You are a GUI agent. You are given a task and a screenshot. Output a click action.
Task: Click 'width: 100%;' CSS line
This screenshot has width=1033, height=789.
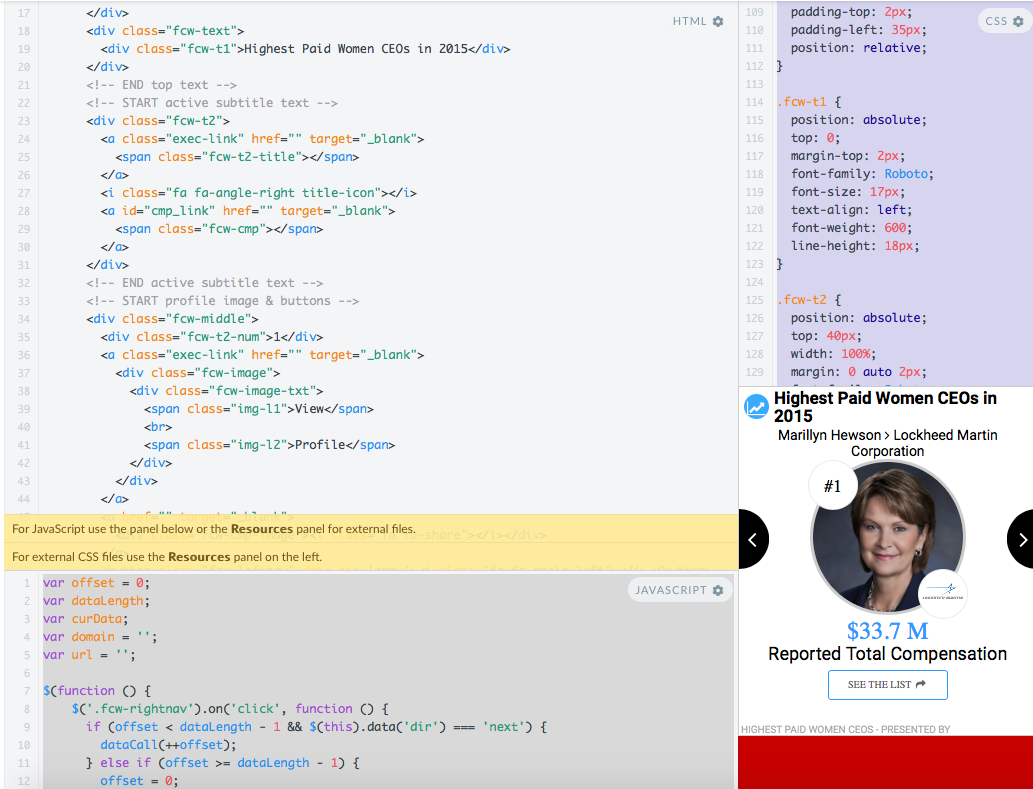coord(833,354)
